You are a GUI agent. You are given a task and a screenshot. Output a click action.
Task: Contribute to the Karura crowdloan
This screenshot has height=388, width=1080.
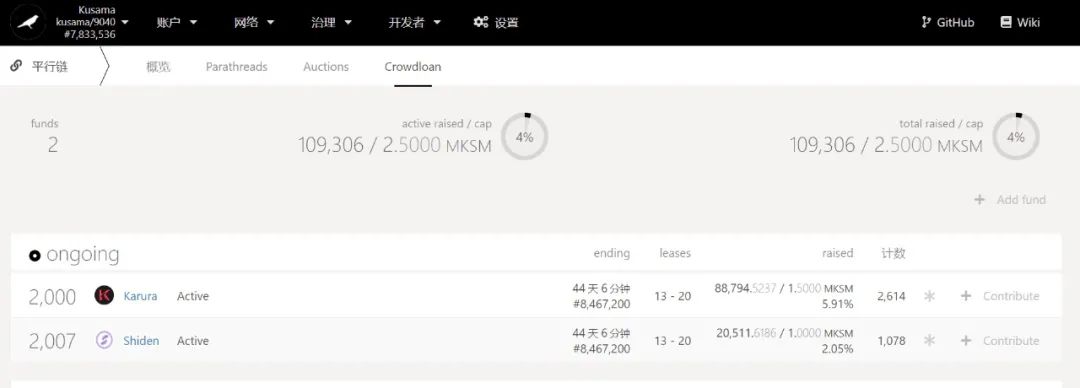coord(999,296)
